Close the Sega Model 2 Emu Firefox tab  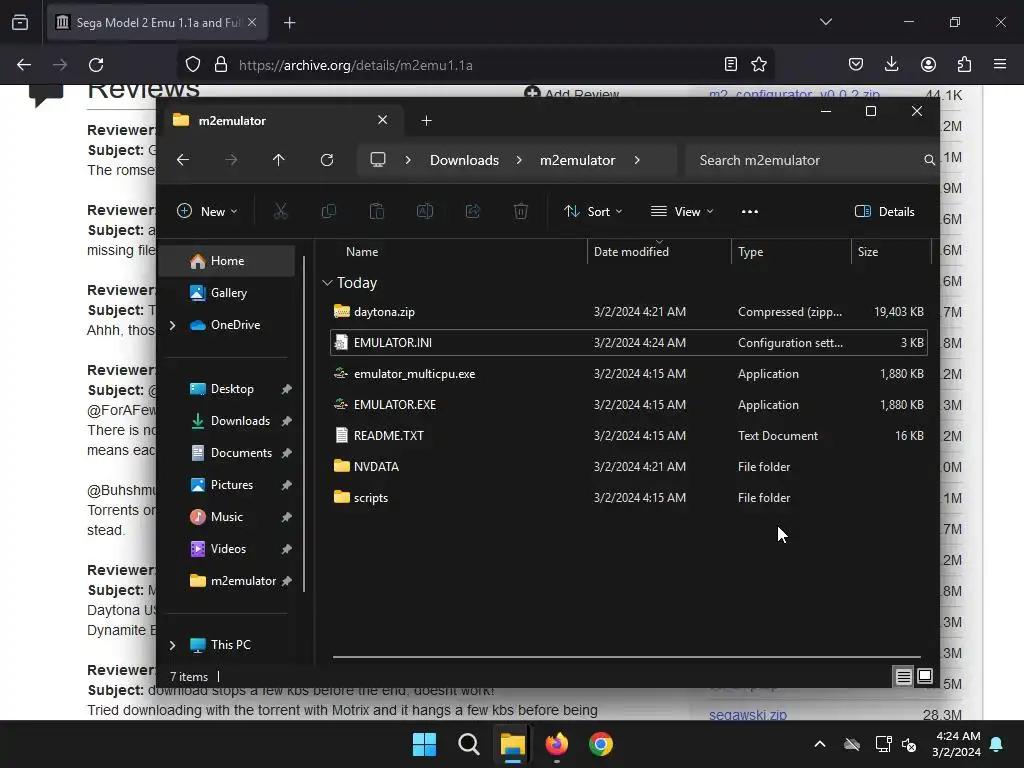click(252, 22)
